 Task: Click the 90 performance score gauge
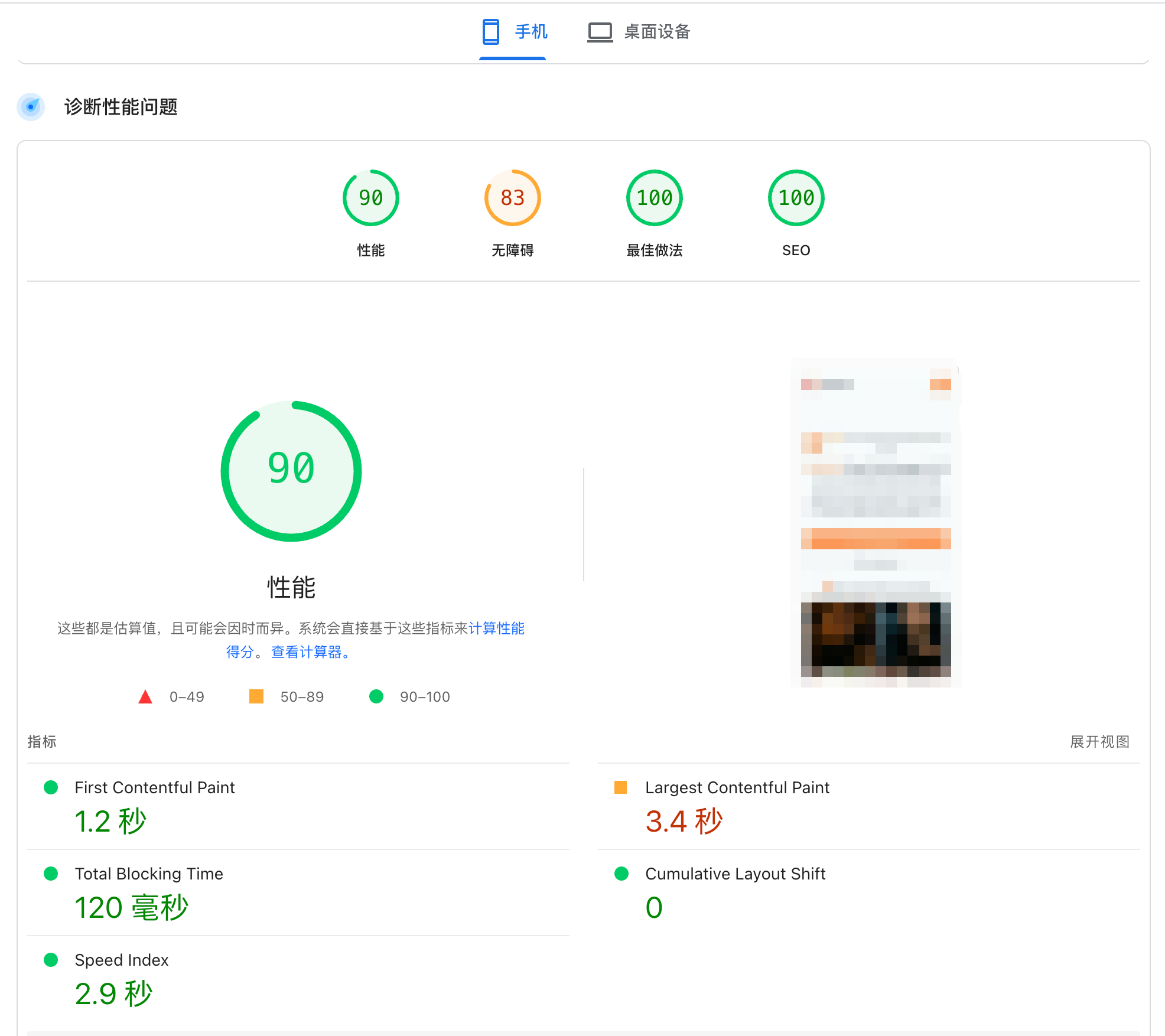[370, 198]
